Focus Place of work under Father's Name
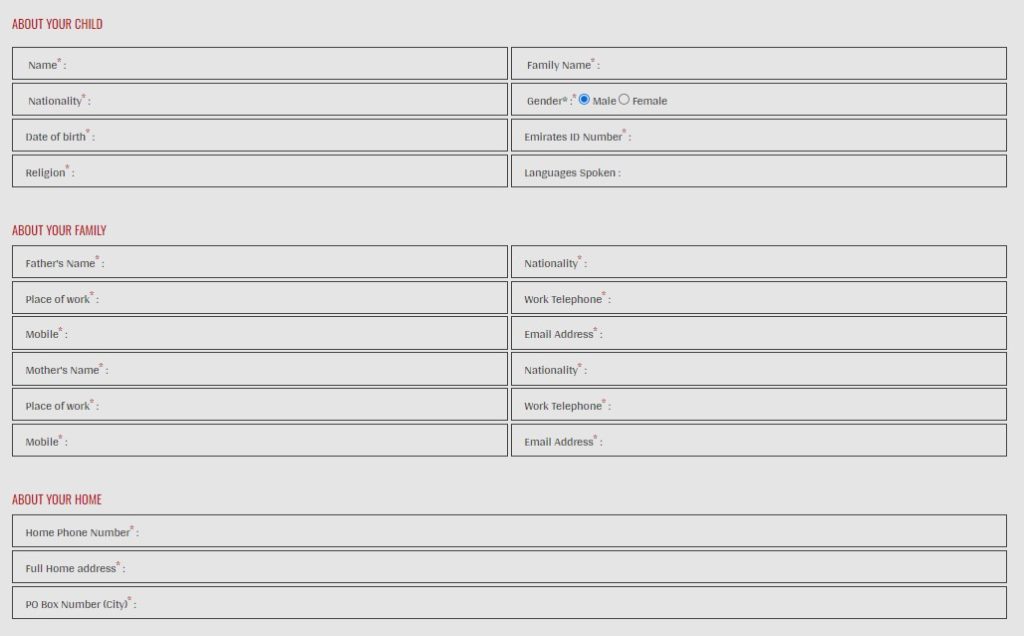This screenshot has height=636, width=1024. [x=300, y=298]
